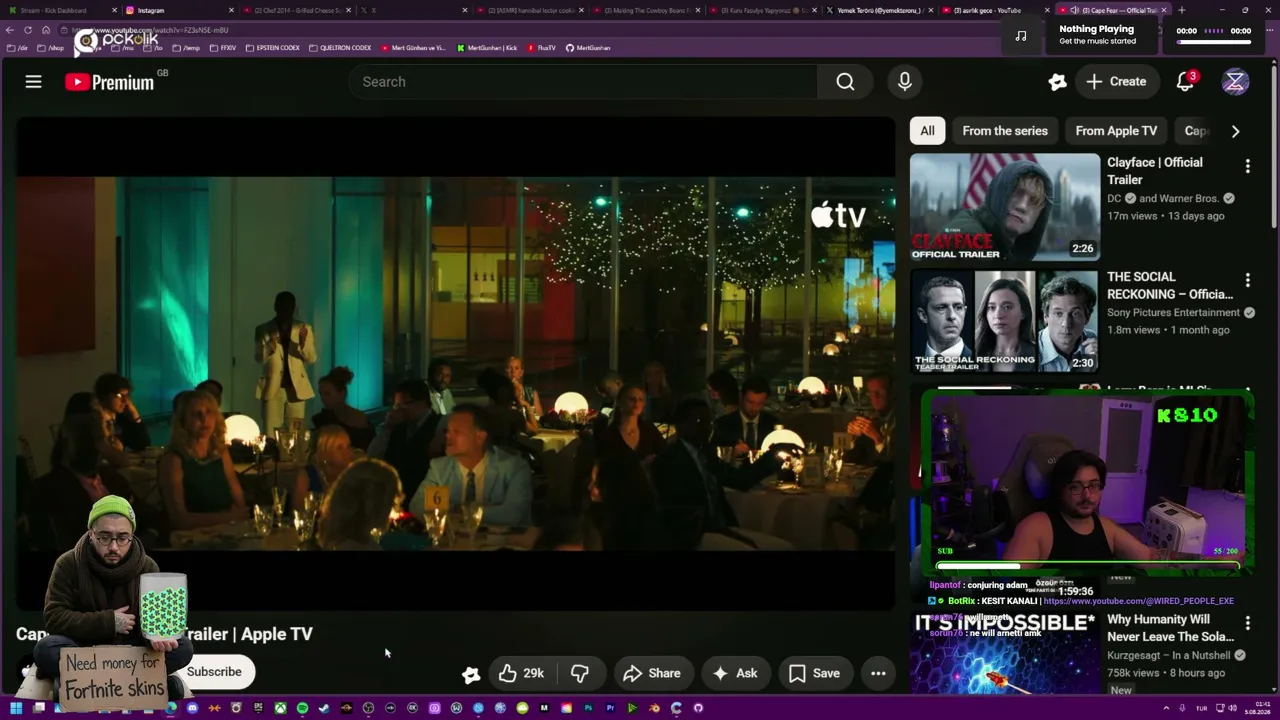The image size is (1280, 720).
Task: Open YouTube notifications bell
Action: [x=1185, y=82]
